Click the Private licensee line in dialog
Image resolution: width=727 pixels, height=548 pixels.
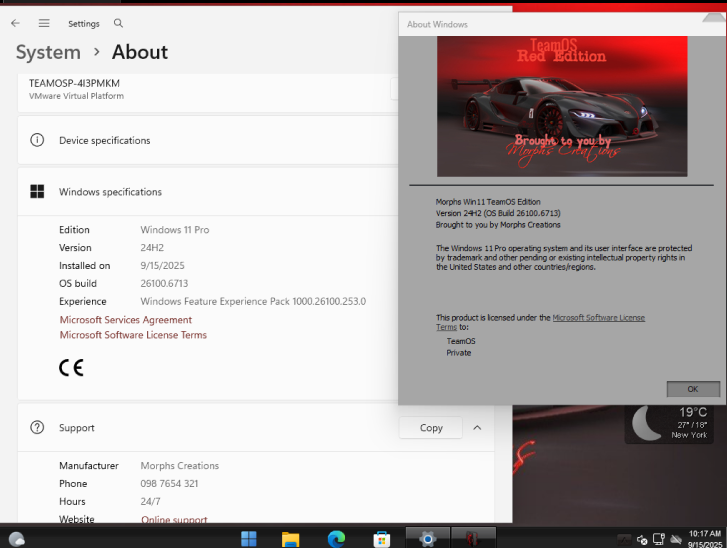459,353
